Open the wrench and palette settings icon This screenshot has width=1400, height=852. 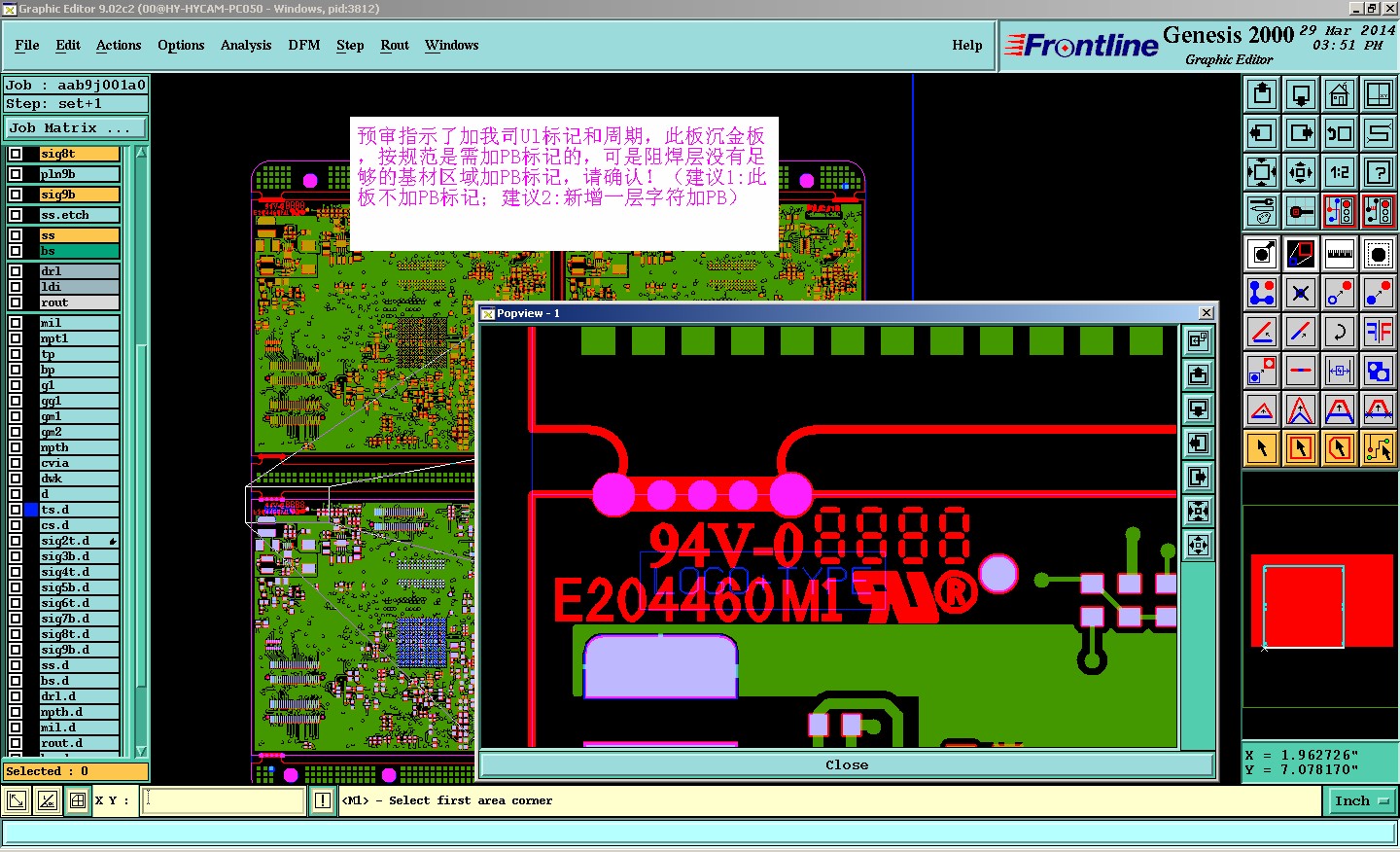(1262, 211)
